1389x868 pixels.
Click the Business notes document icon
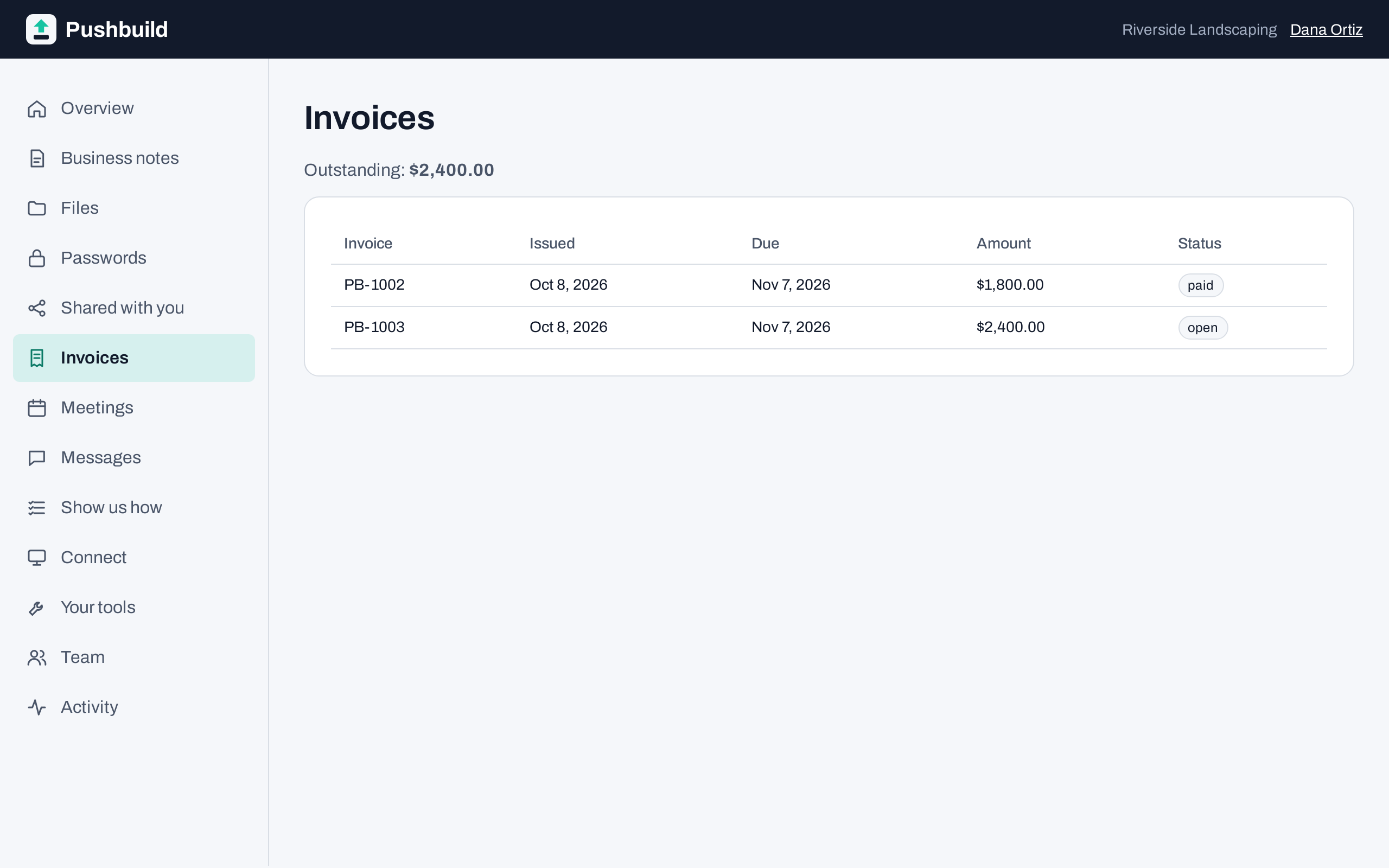point(37,158)
